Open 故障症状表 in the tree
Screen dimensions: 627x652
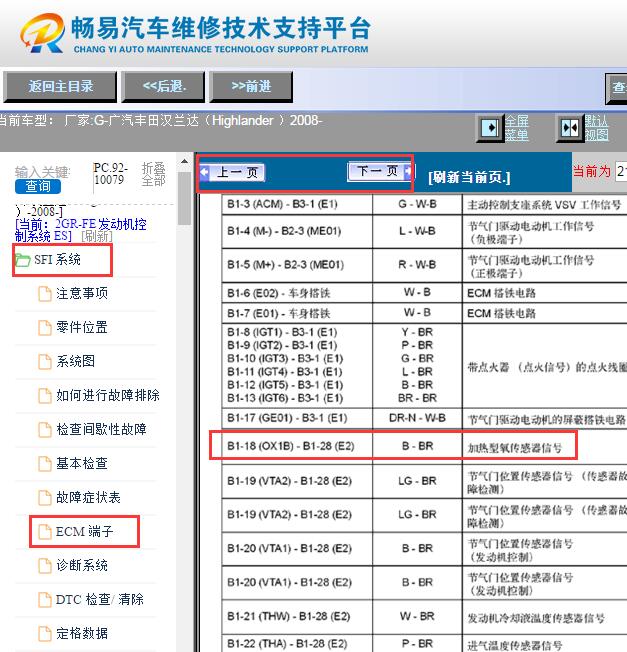click(x=89, y=497)
